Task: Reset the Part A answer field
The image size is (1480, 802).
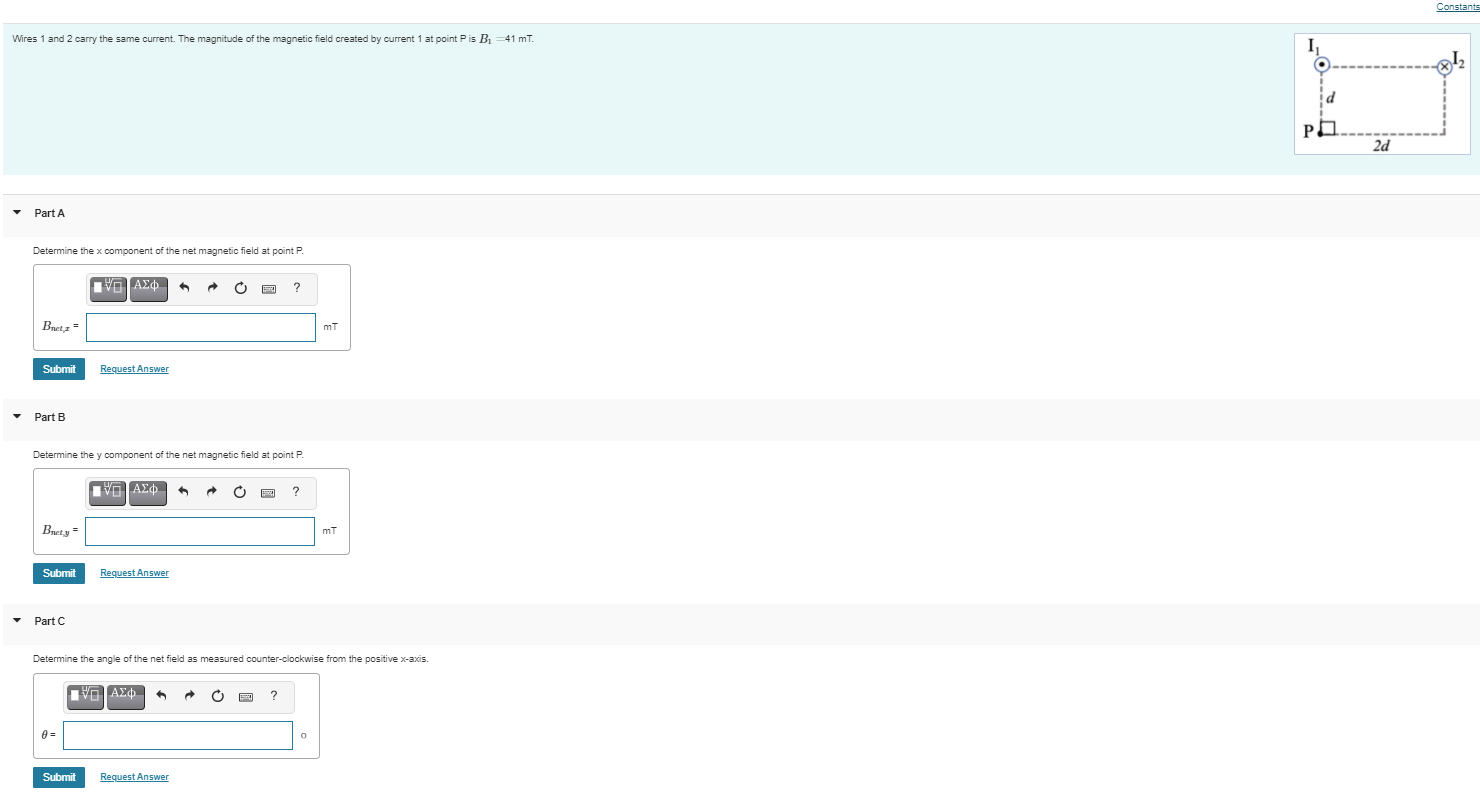Action: coord(240,288)
